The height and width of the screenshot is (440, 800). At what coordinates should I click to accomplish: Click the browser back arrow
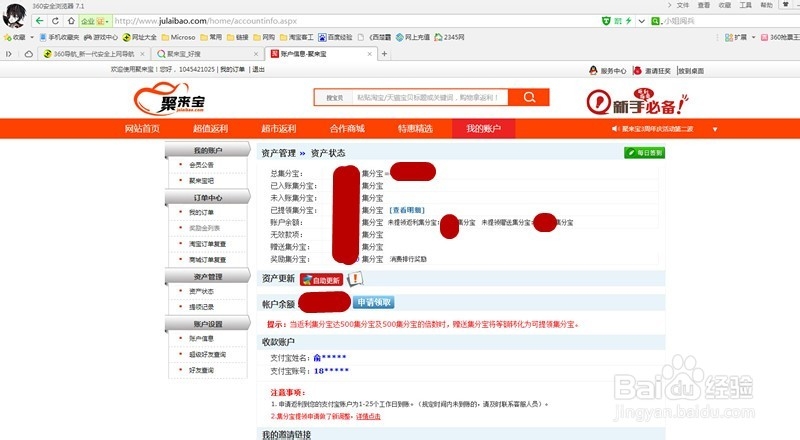(x=39, y=21)
